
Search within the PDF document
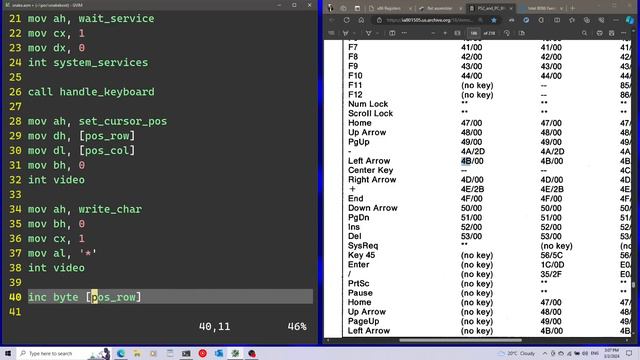click(584, 33)
